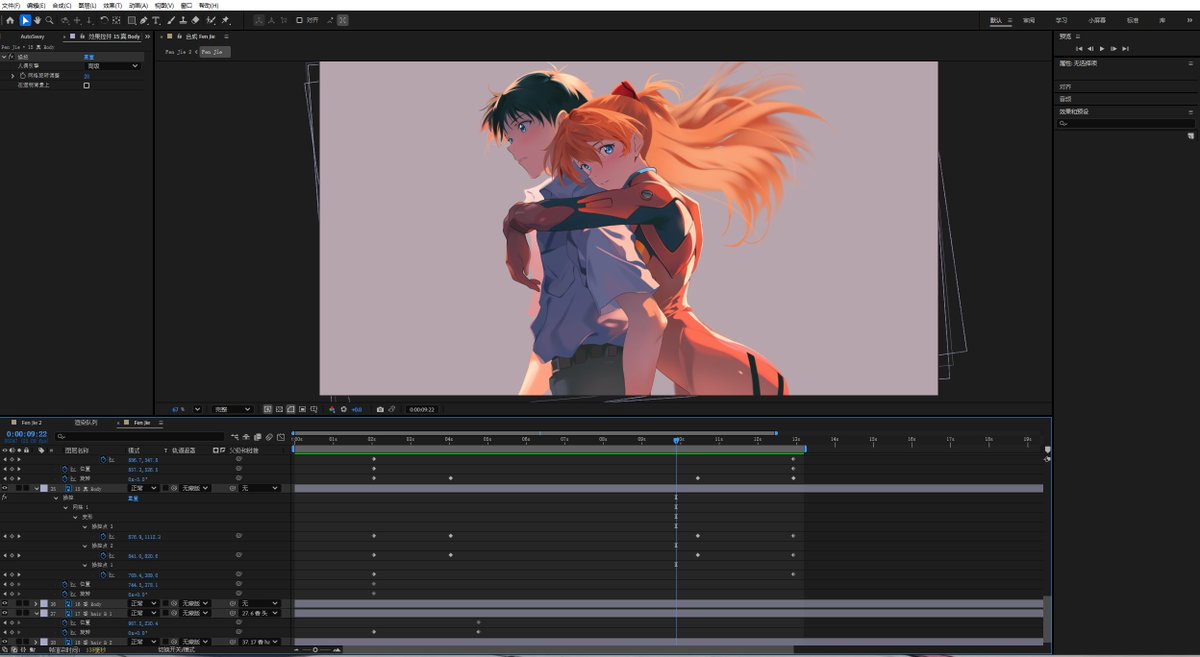Select the Rectangle shape tool
Image resolution: width=1200 pixels, height=657 pixels.
(x=132, y=20)
